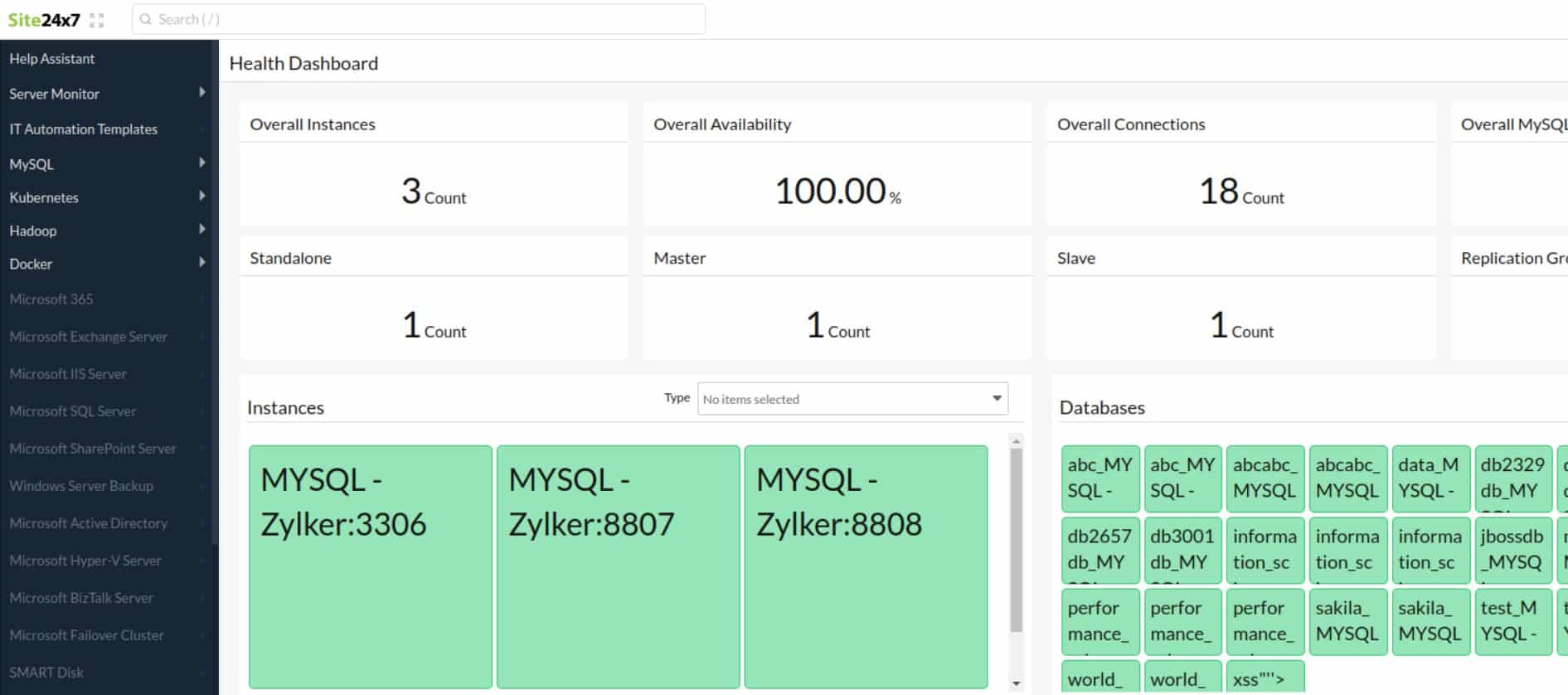Open Microsoft IIS Server item
1568x695 pixels.
pos(68,374)
